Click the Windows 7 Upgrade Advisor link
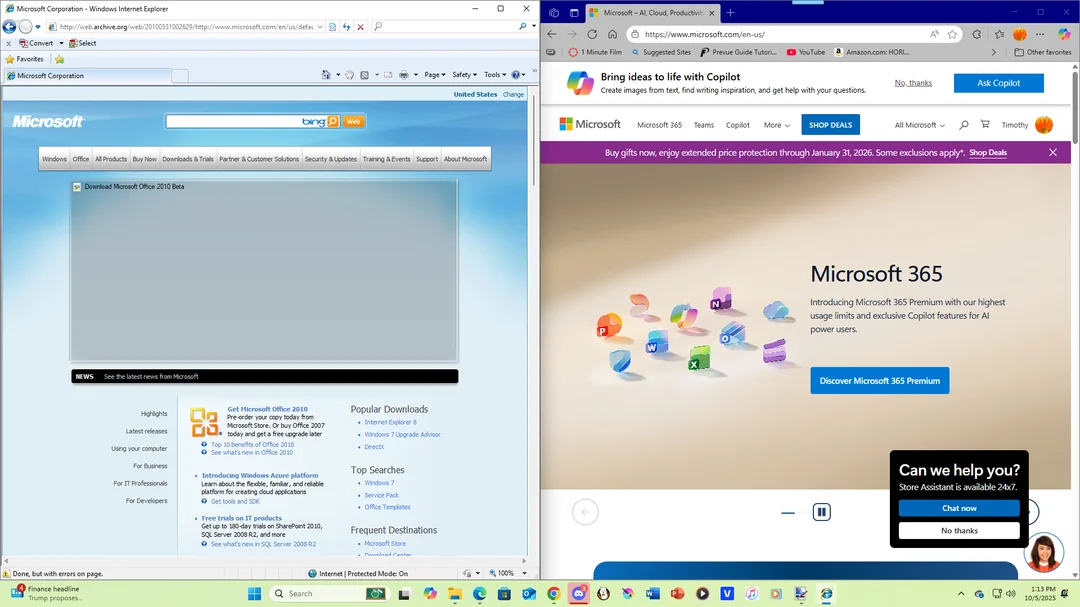 coord(402,435)
